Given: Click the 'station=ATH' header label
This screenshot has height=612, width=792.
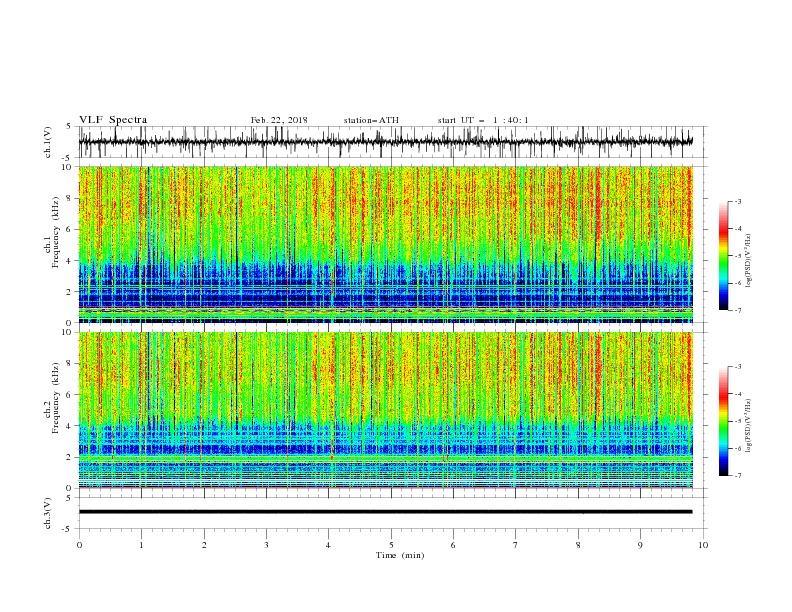Looking at the screenshot, I should pyautogui.click(x=371, y=120).
